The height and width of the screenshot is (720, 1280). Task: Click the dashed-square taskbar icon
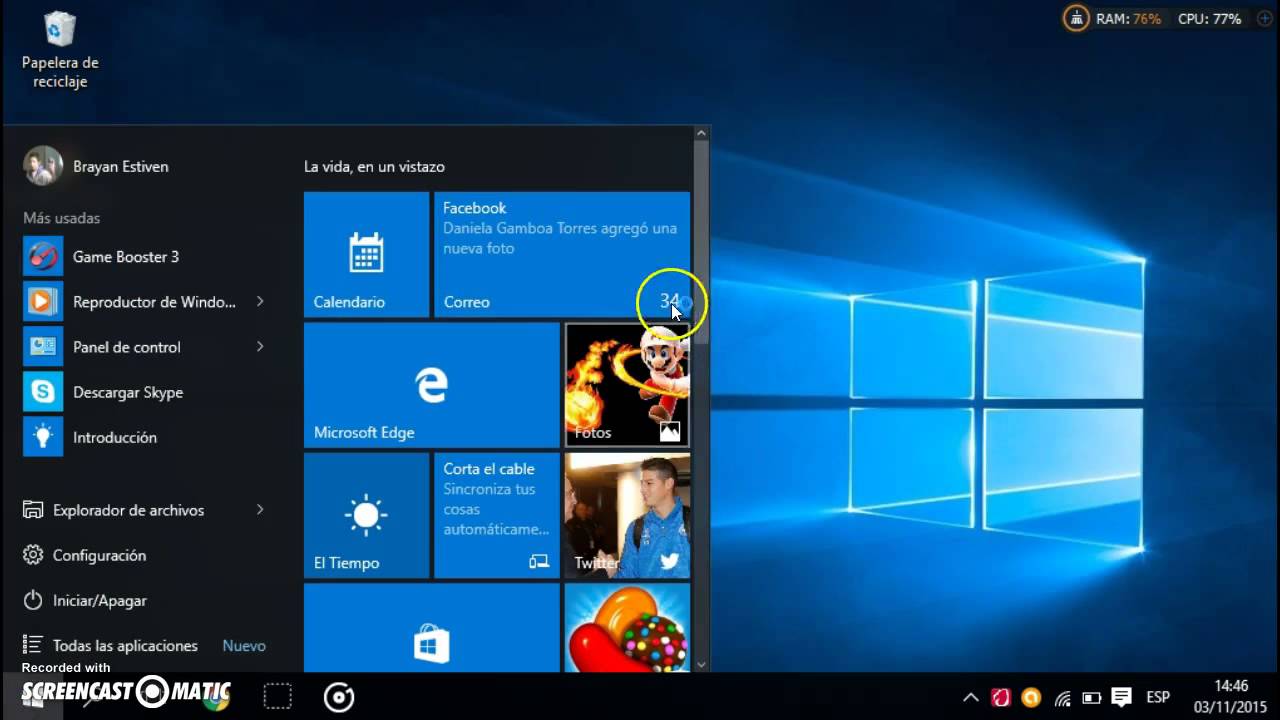(x=277, y=697)
